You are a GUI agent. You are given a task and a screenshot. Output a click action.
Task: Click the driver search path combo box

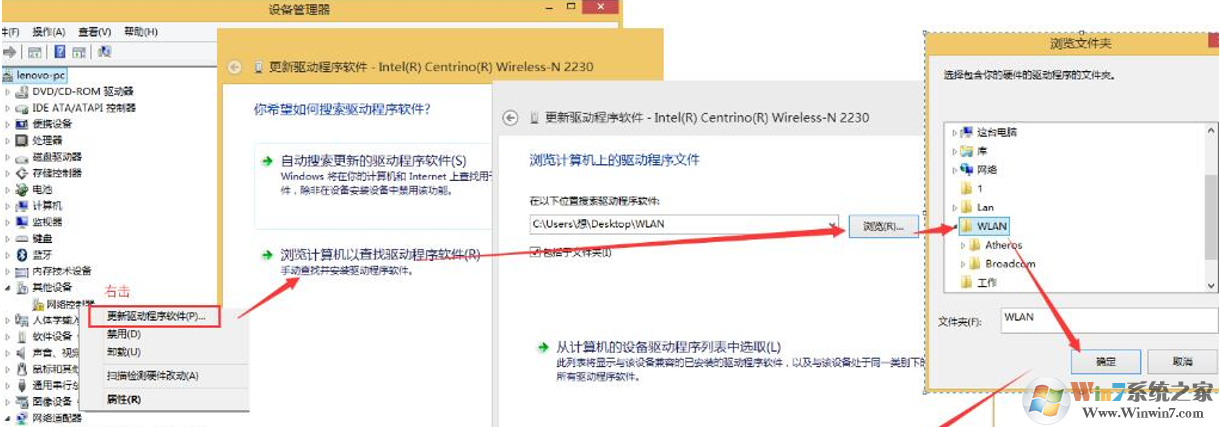coord(686,224)
